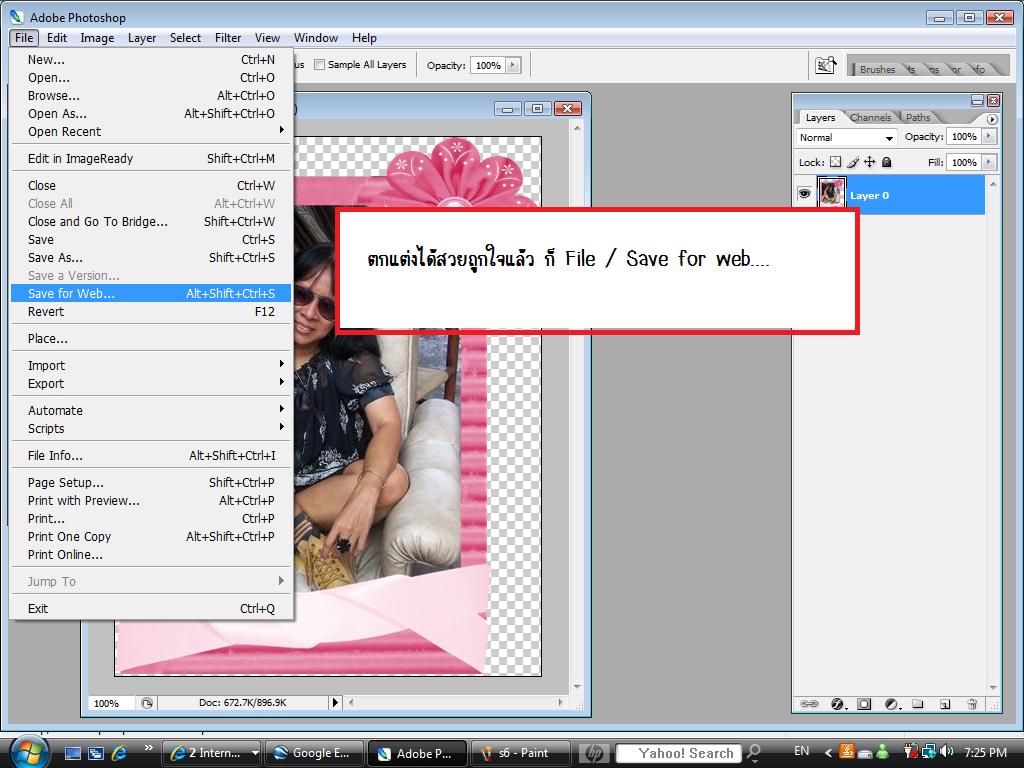Screen dimensions: 1024x768
Task: Click the layer Opacity value field
Action: (965, 136)
